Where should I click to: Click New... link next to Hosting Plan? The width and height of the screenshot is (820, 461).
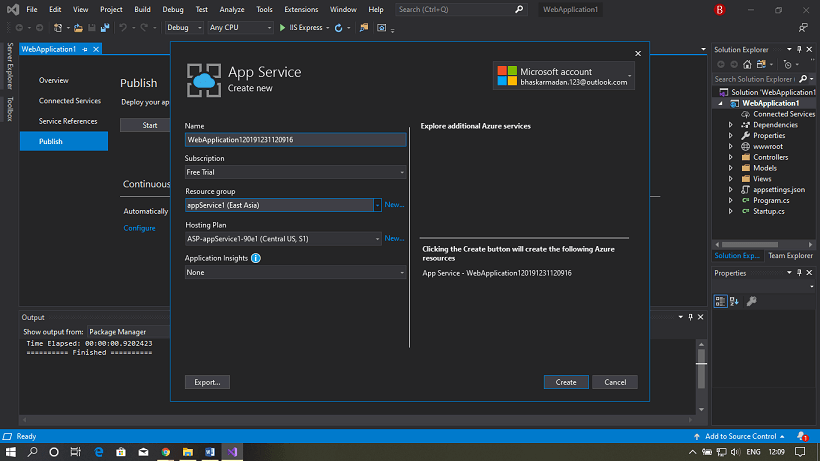394,238
